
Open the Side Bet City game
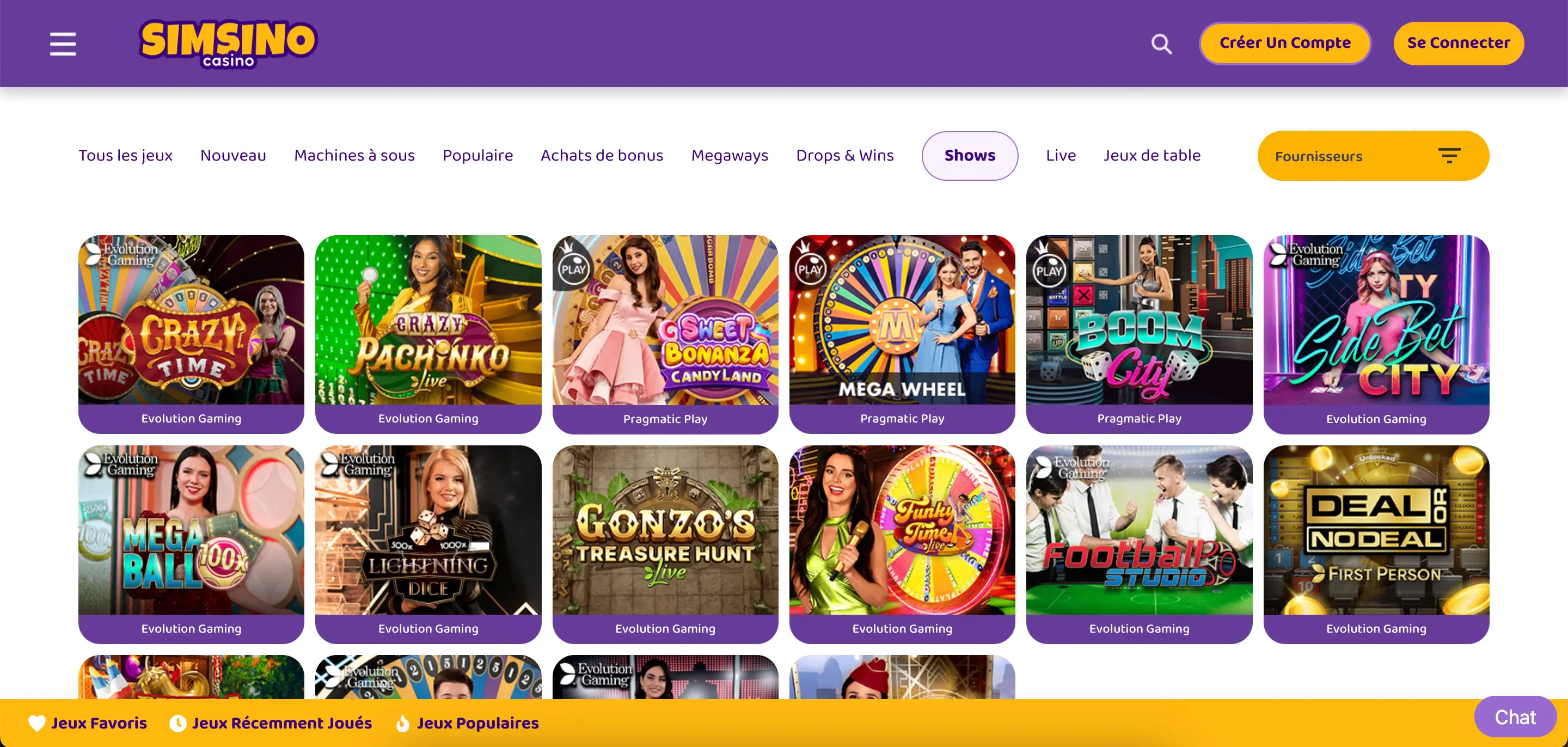pos(1376,320)
